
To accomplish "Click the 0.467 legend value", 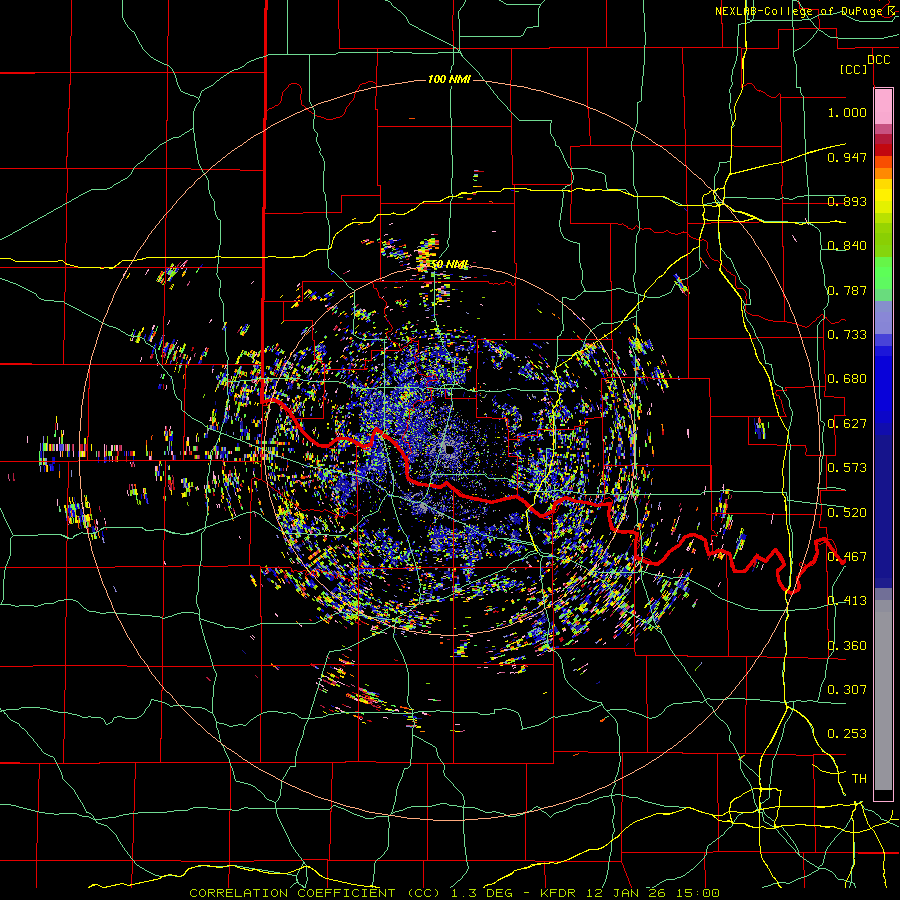I will [x=847, y=557].
